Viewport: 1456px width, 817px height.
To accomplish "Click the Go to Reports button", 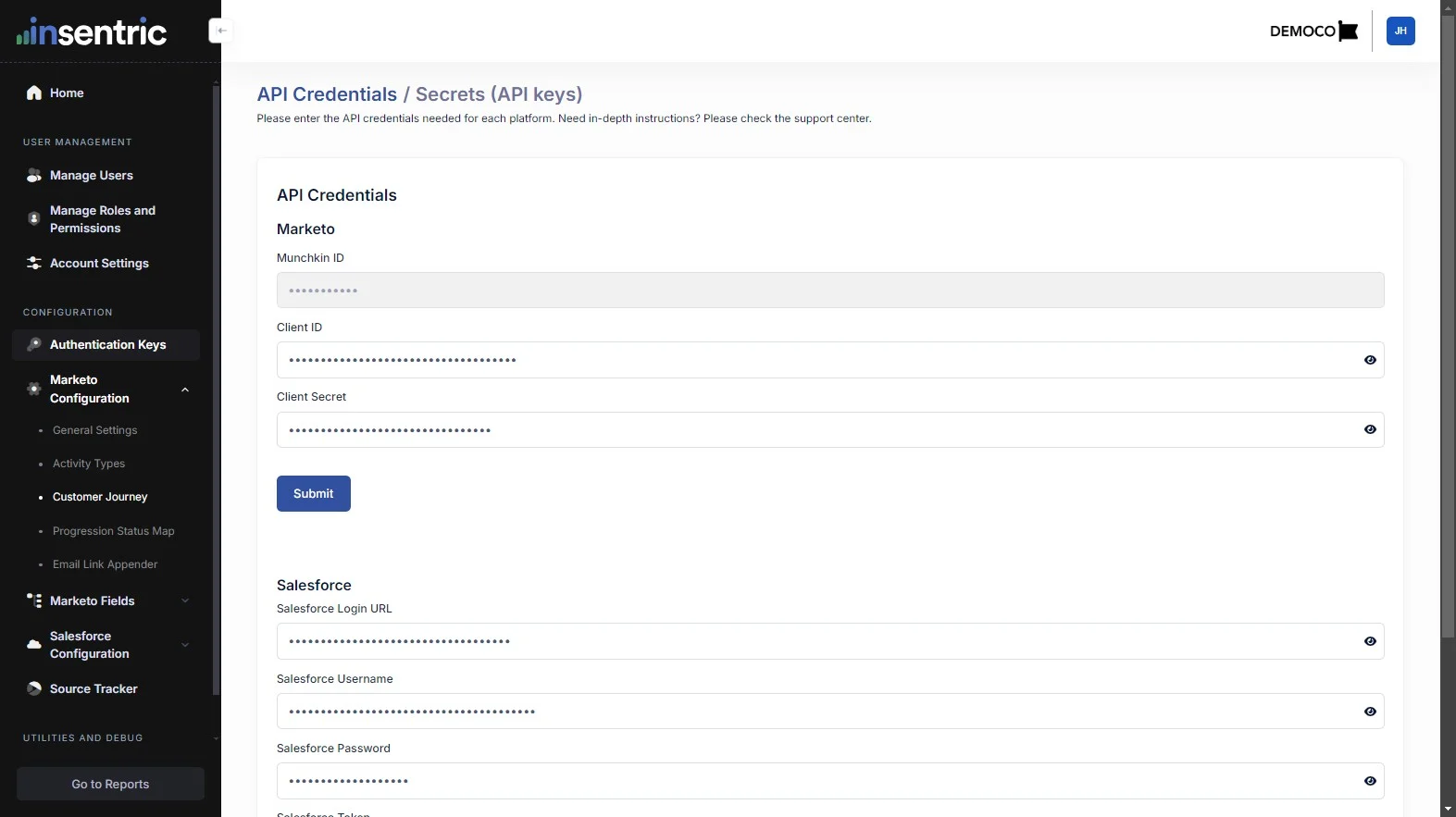I will (110, 784).
